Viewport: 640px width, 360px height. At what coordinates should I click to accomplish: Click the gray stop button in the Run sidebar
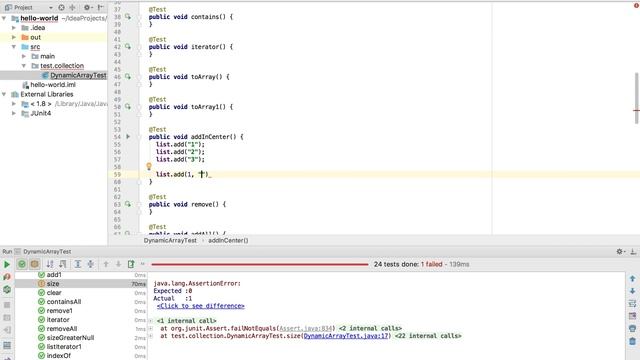pos(7,305)
